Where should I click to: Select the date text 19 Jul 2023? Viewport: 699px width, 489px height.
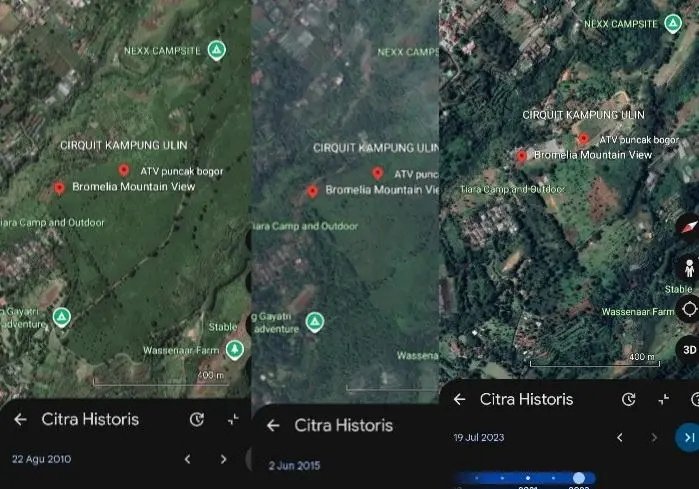coord(479,438)
